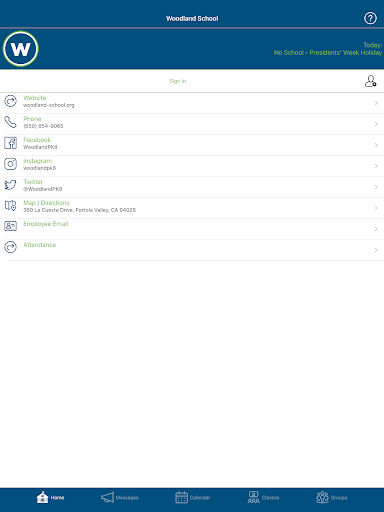Click the WoodlandPK8 Facebook handle text
This screenshot has width=384, height=512.
[x=40, y=147]
